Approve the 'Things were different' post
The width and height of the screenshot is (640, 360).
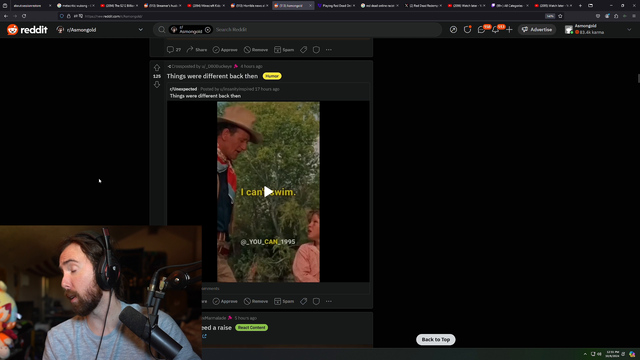point(225,302)
